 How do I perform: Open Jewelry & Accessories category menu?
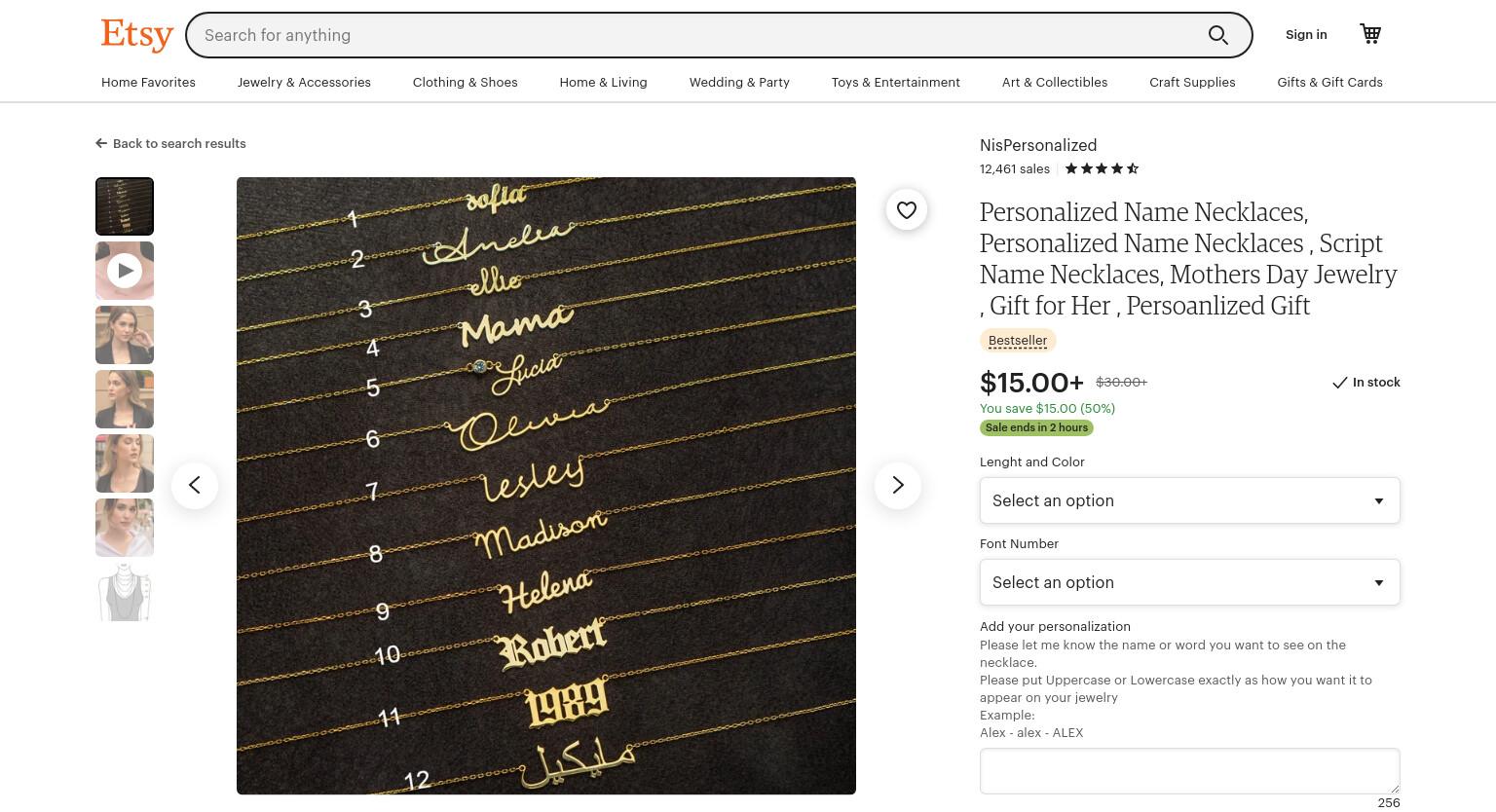pyautogui.click(x=304, y=82)
